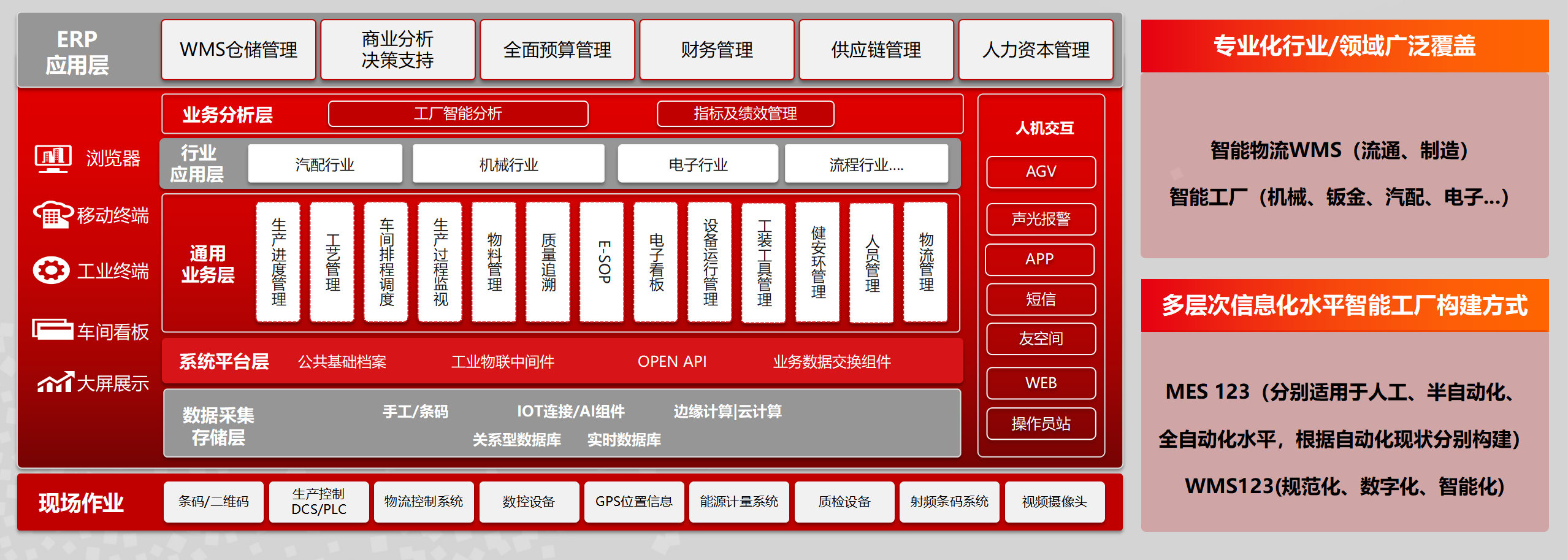This screenshot has width=1568, height=560.
Task: Click the 声光报警 button
Action: (1041, 219)
